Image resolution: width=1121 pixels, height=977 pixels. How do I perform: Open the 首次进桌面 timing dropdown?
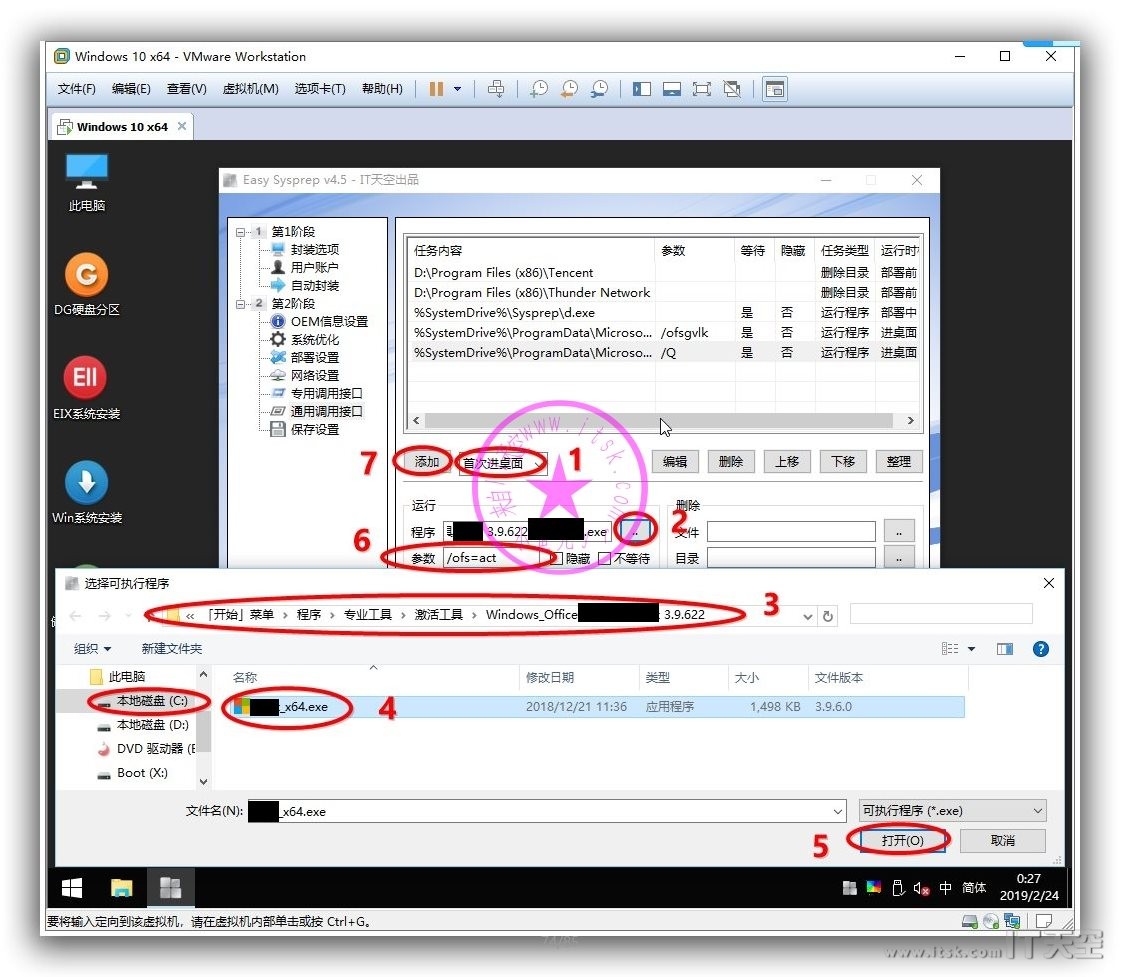(x=503, y=462)
